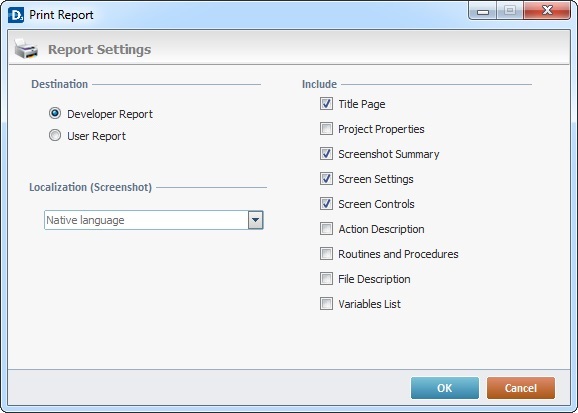Screen dimensions: 578x413
Task: Uncheck the Title Page checkbox
Action: (326, 104)
